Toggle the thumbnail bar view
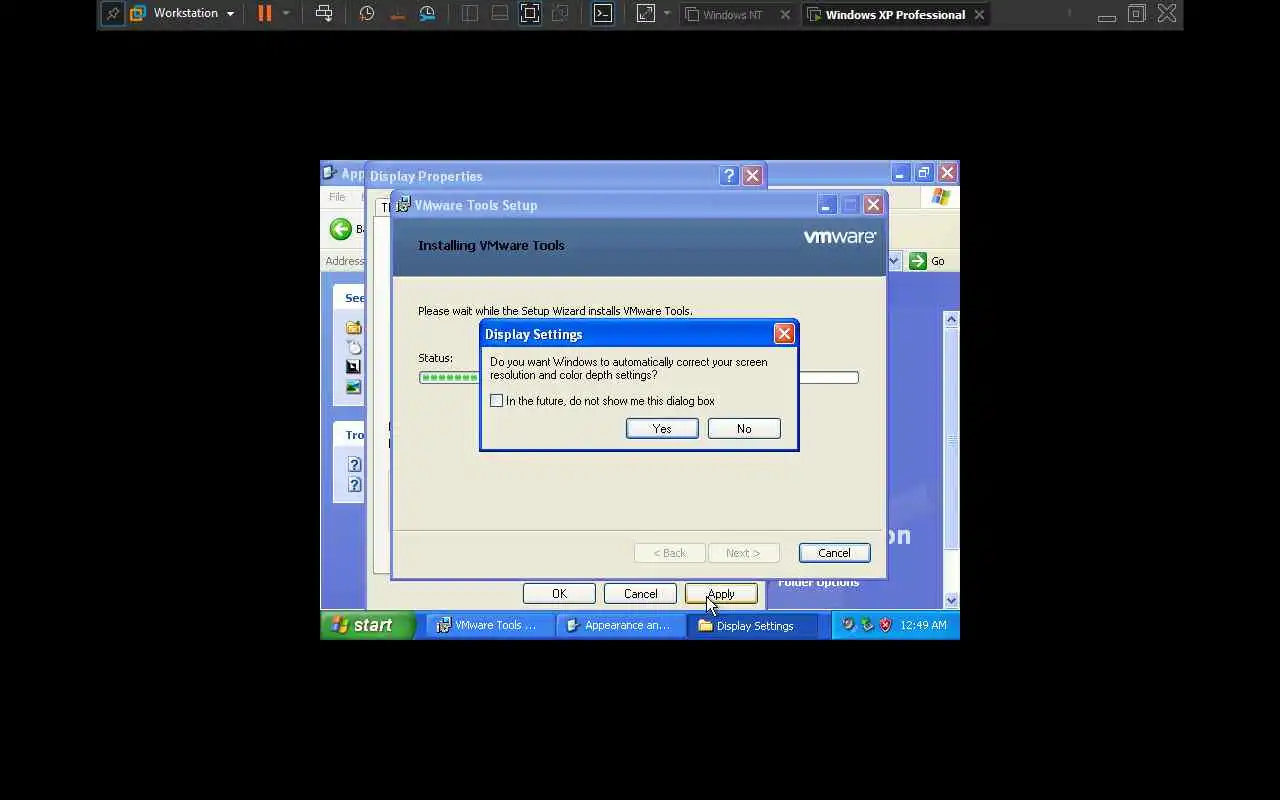1280x800 pixels. point(500,14)
